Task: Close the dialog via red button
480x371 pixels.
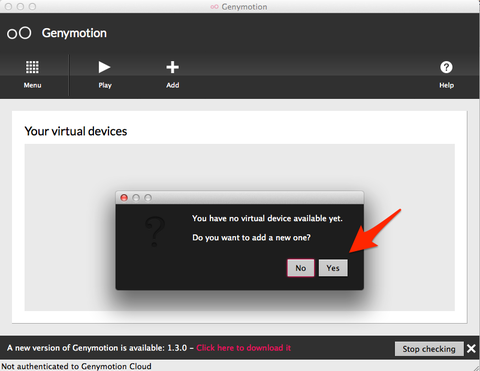Action: click(x=124, y=198)
